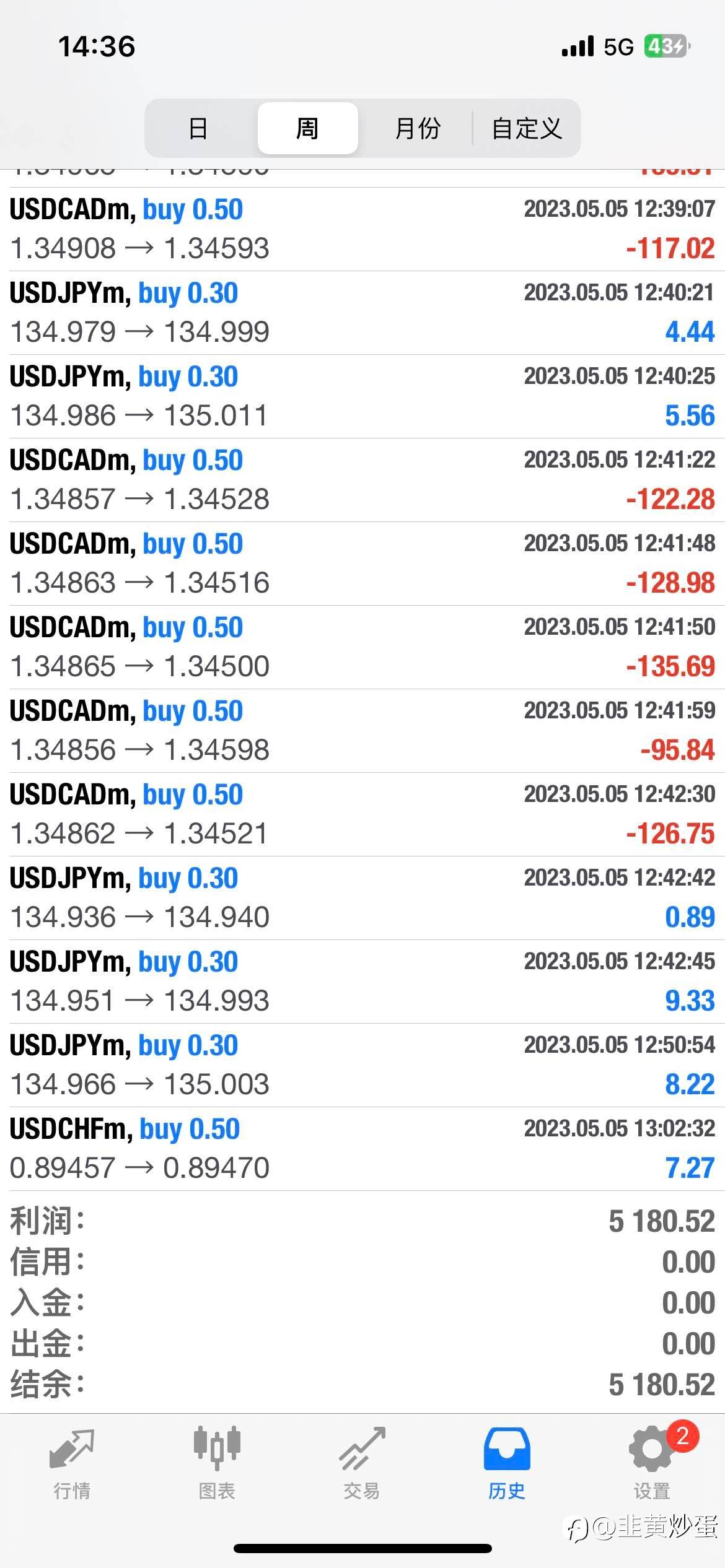725x1568 pixels.
Task: Tap the 利润 profit summary row
Action: (362, 1221)
